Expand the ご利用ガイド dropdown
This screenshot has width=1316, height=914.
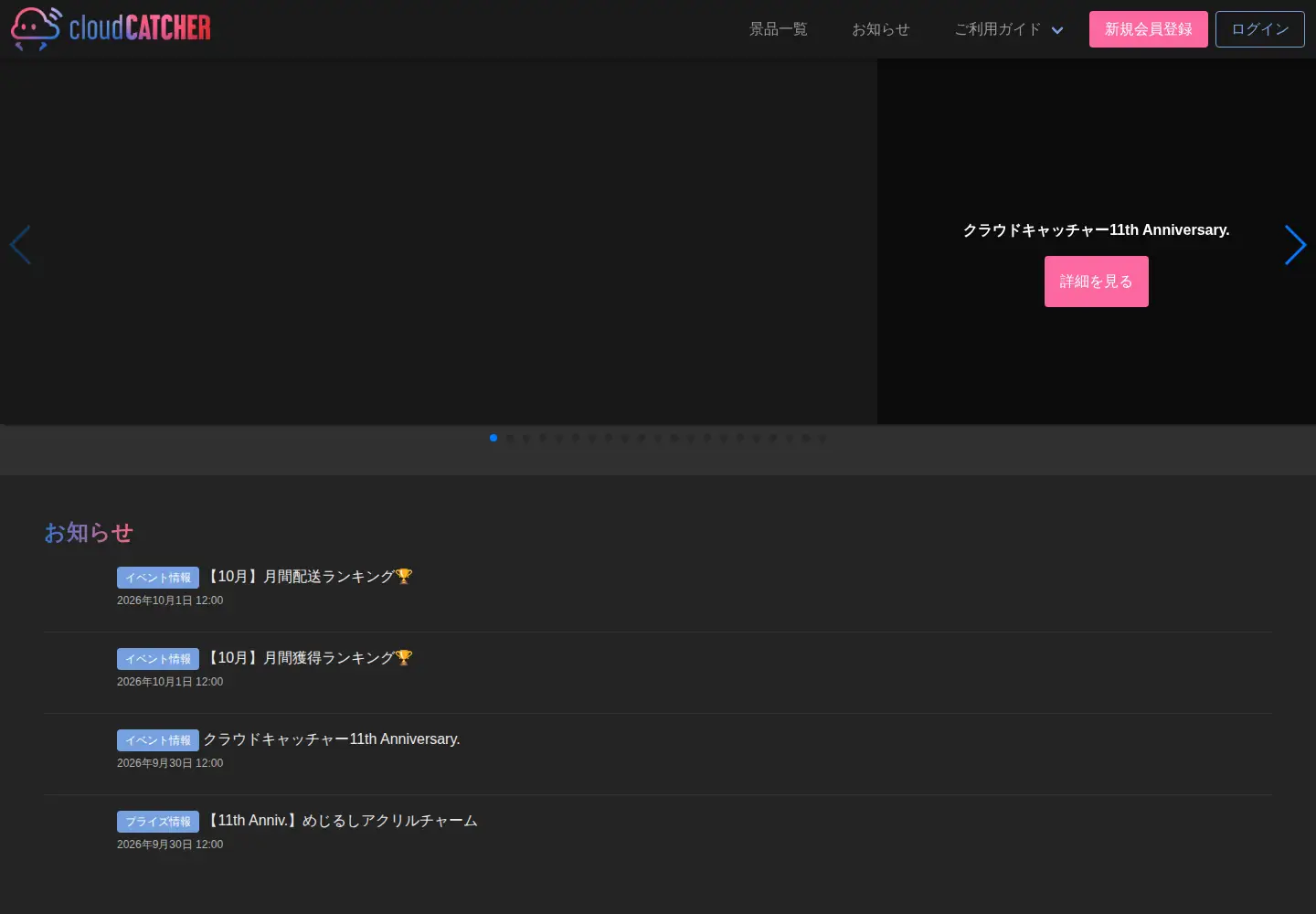(x=1009, y=29)
